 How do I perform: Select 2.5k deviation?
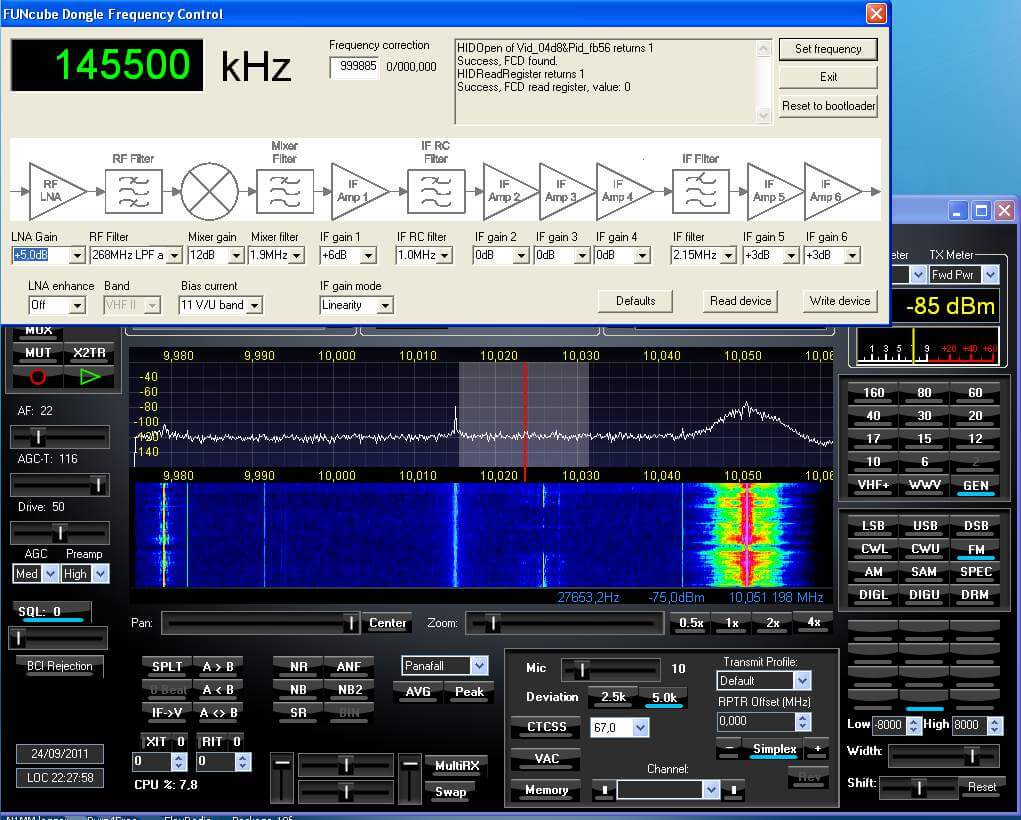click(613, 697)
